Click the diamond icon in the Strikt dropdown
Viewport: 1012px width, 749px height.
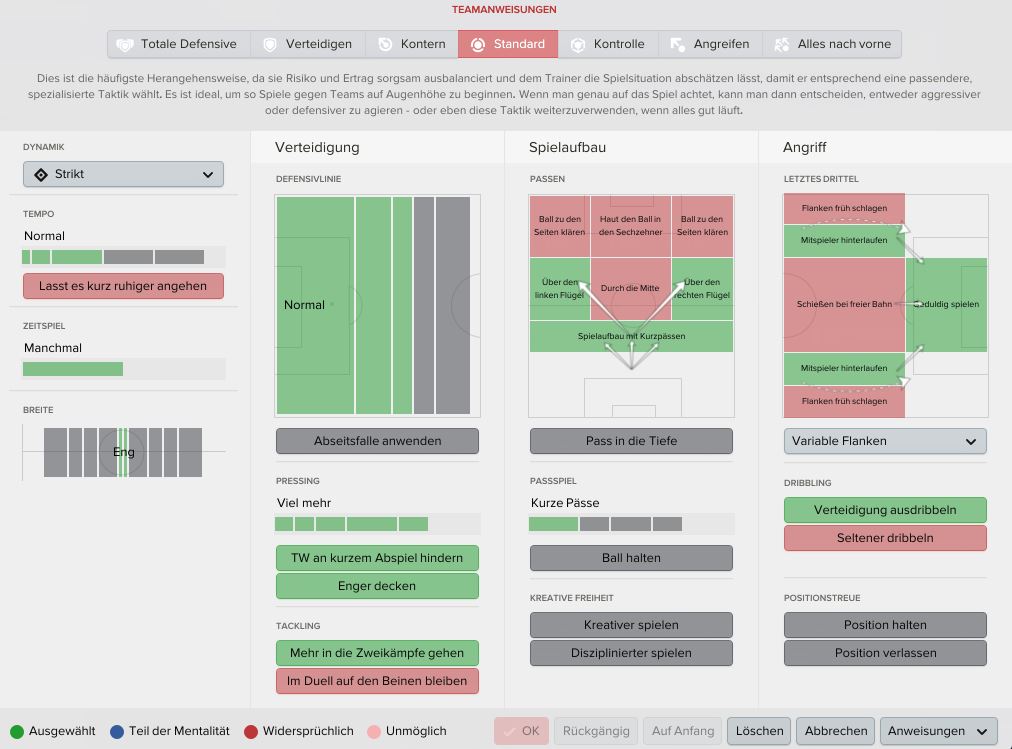pos(41,175)
